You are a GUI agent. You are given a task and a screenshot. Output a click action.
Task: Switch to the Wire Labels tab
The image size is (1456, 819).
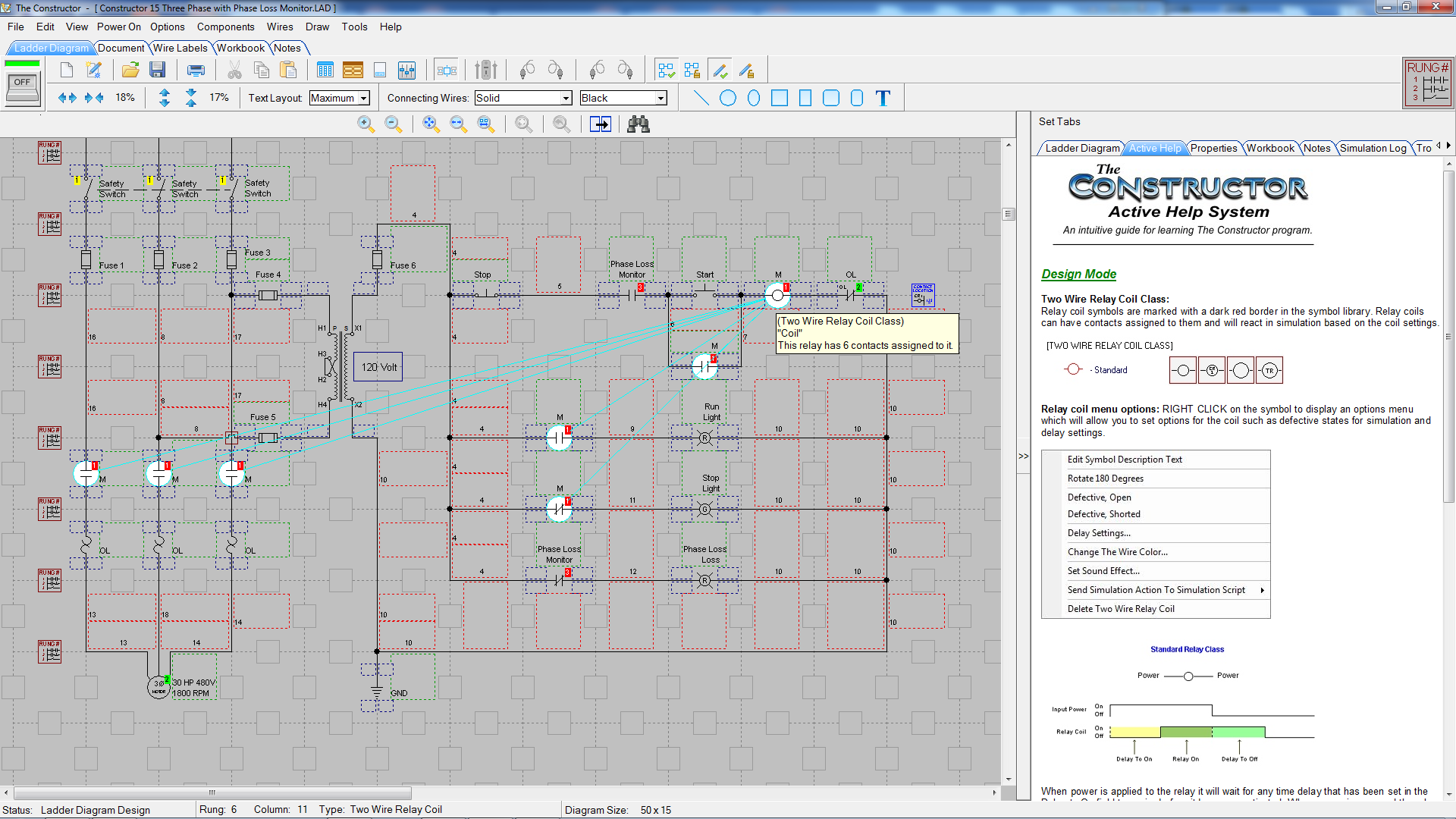[180, 48]
